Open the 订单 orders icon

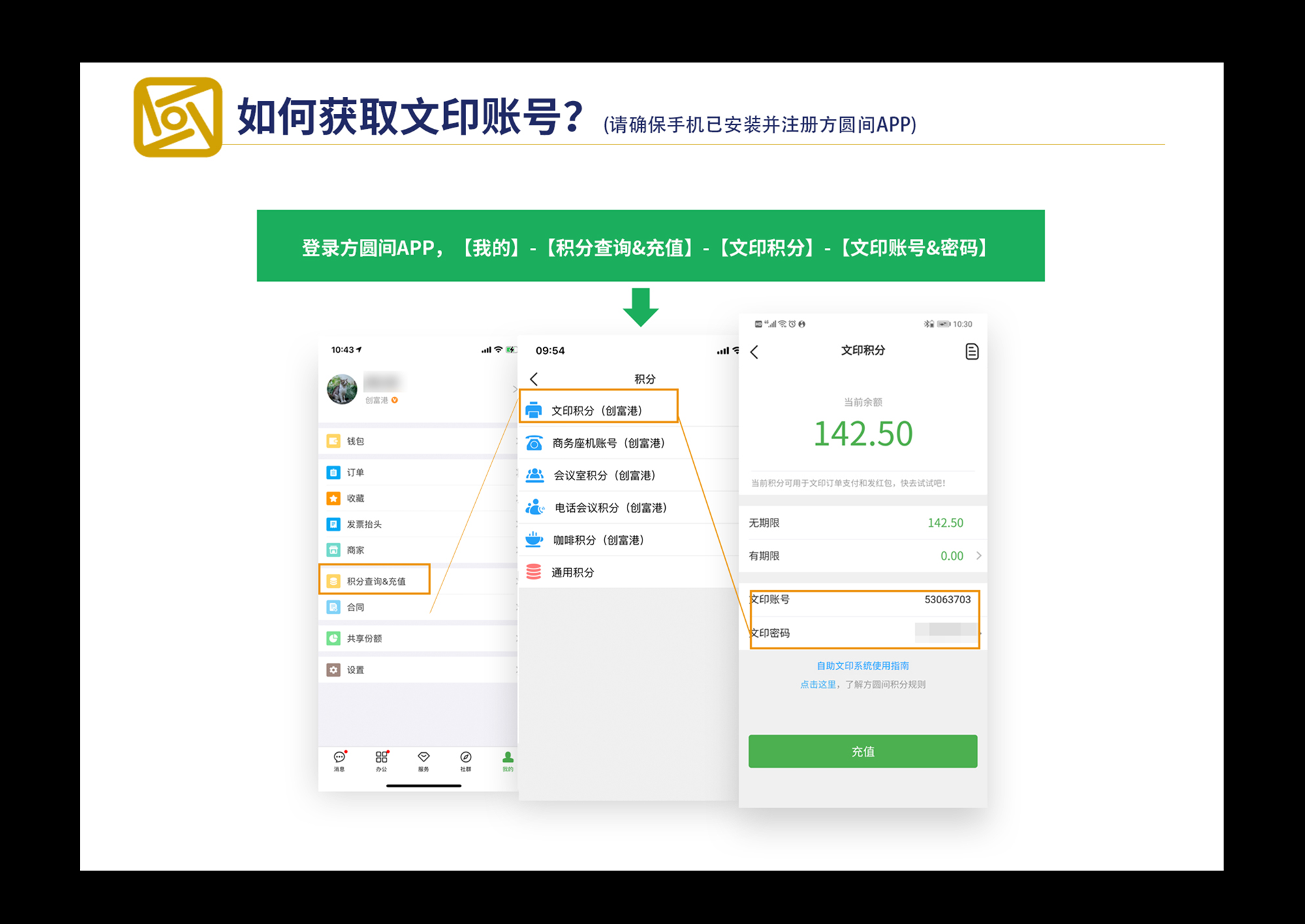(333, 472)
